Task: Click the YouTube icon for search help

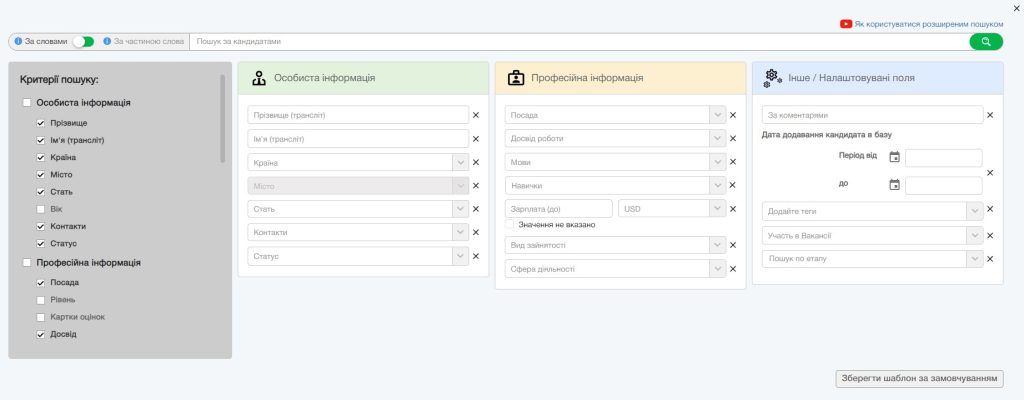Action: coord(846,24)
